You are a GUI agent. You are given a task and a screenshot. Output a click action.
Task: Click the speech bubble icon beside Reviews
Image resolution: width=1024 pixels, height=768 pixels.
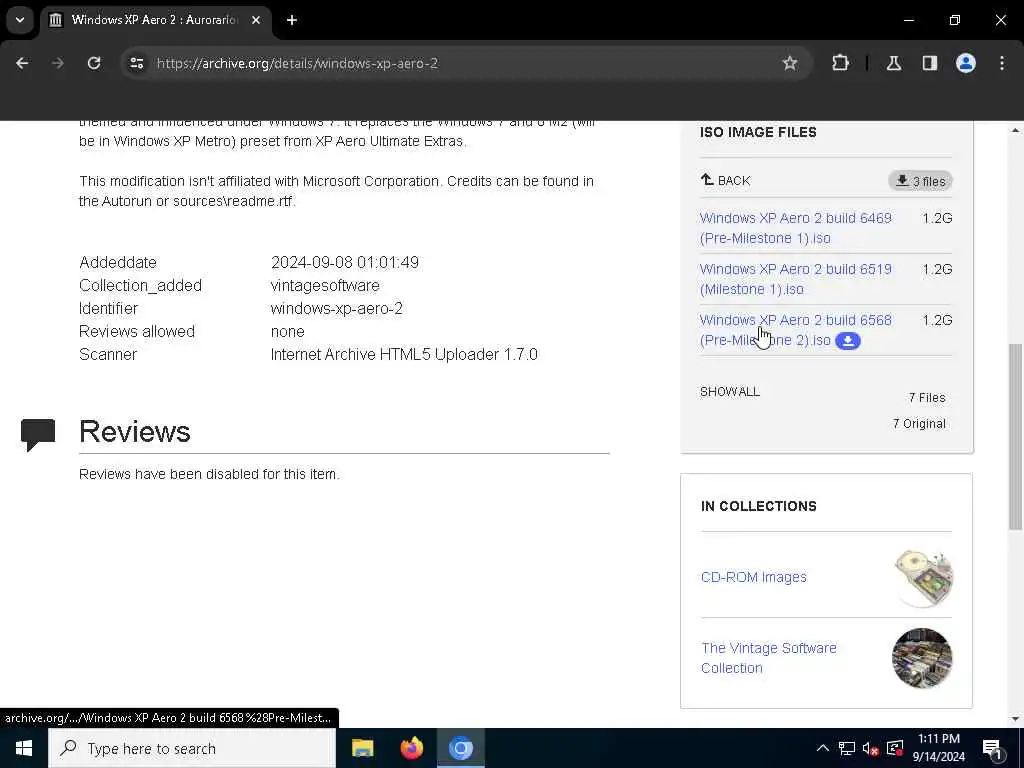38,435
